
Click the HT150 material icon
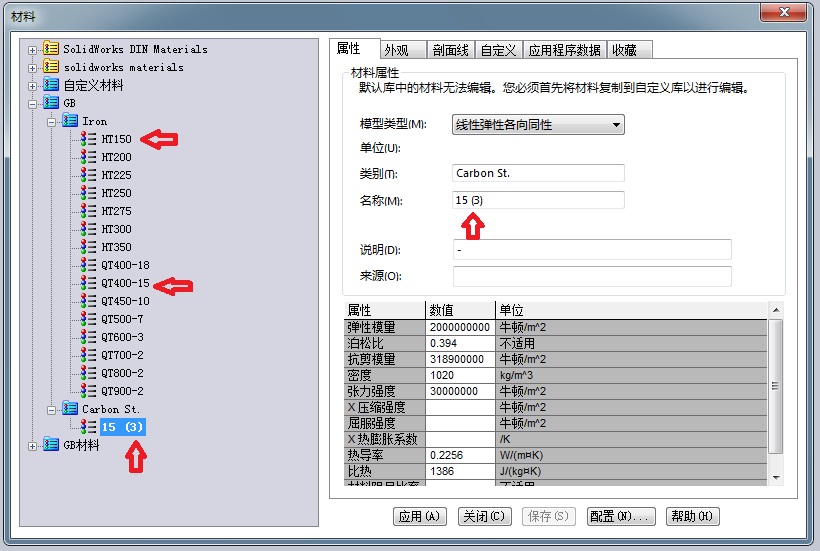(x=88, y=139)
